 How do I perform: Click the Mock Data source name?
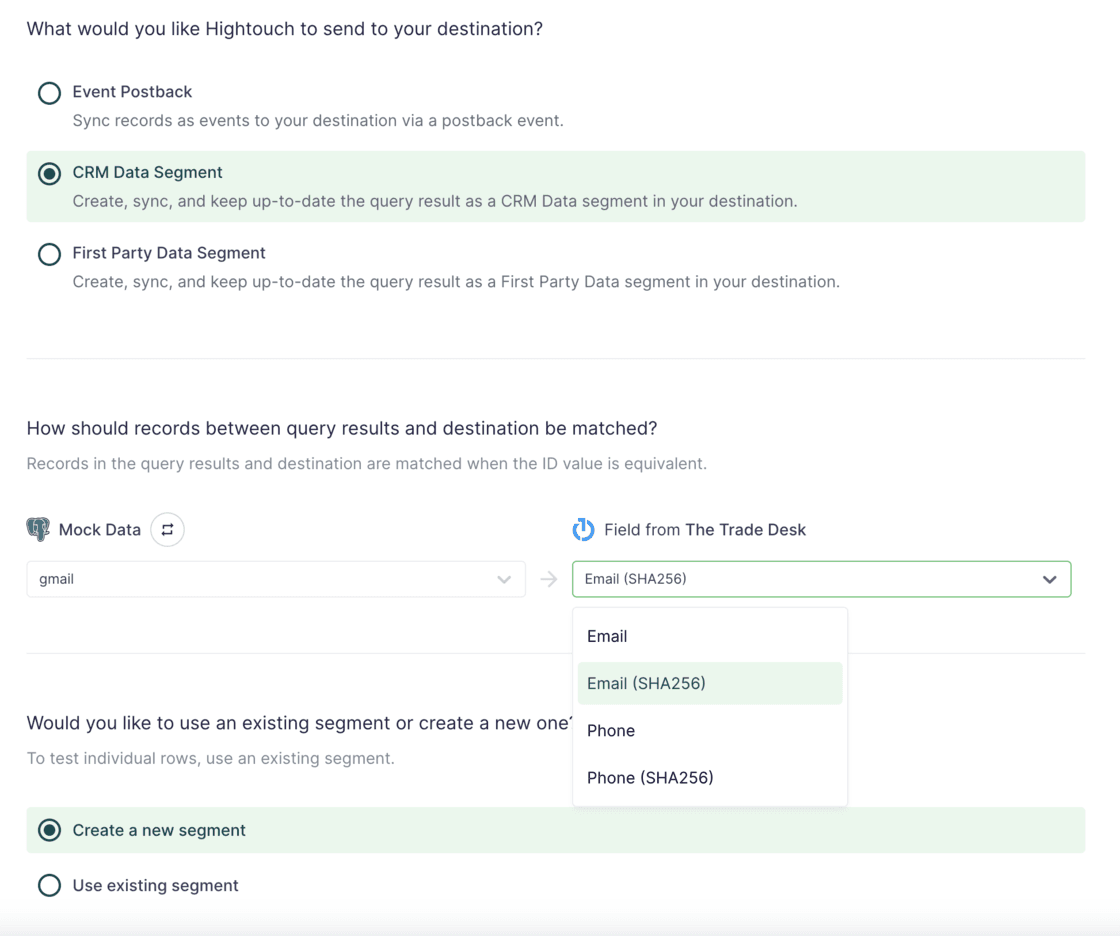[x=100, y=529]
